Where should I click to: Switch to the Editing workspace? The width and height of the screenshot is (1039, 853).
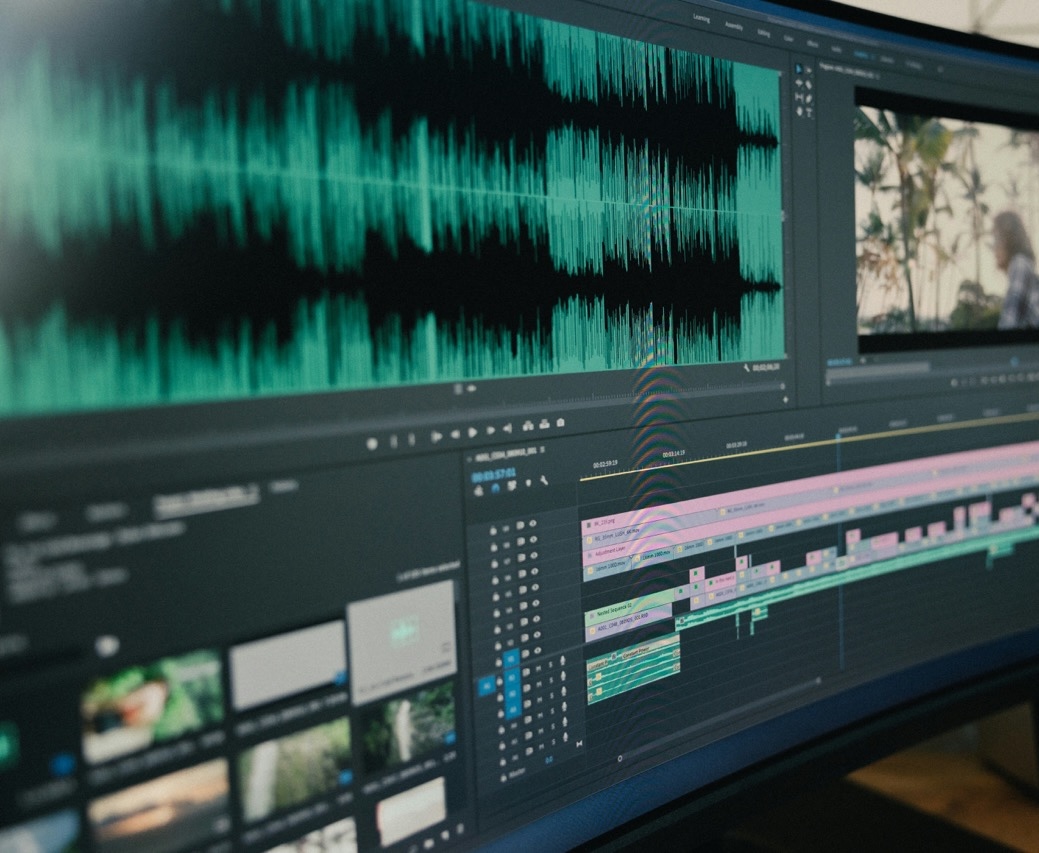coord(764,33)
